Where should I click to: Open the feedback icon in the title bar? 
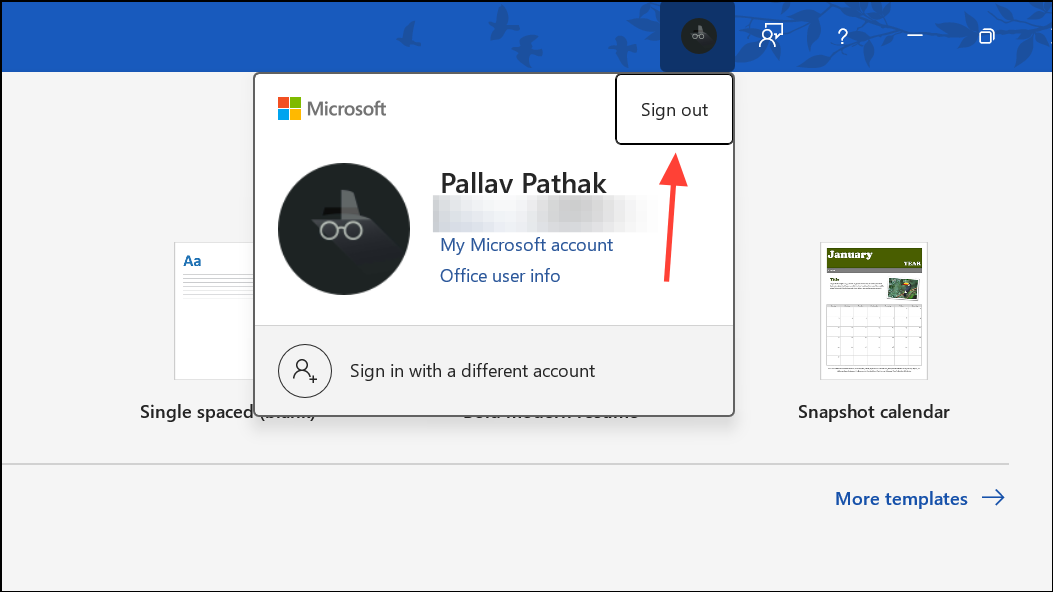tap(770, 37)
